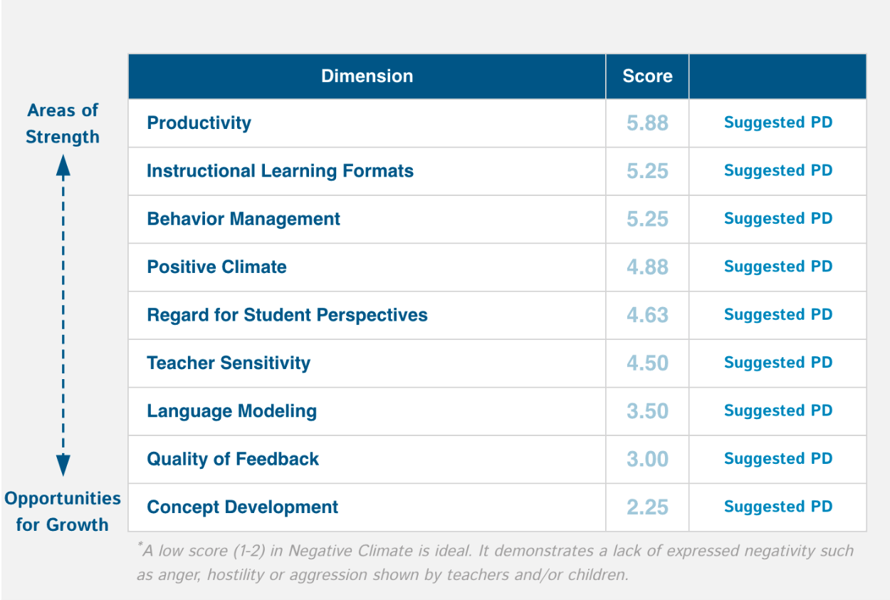890x600 pixels.
Task: Open Suggested PD for Quality of Feedback
Action: point(778,459)
